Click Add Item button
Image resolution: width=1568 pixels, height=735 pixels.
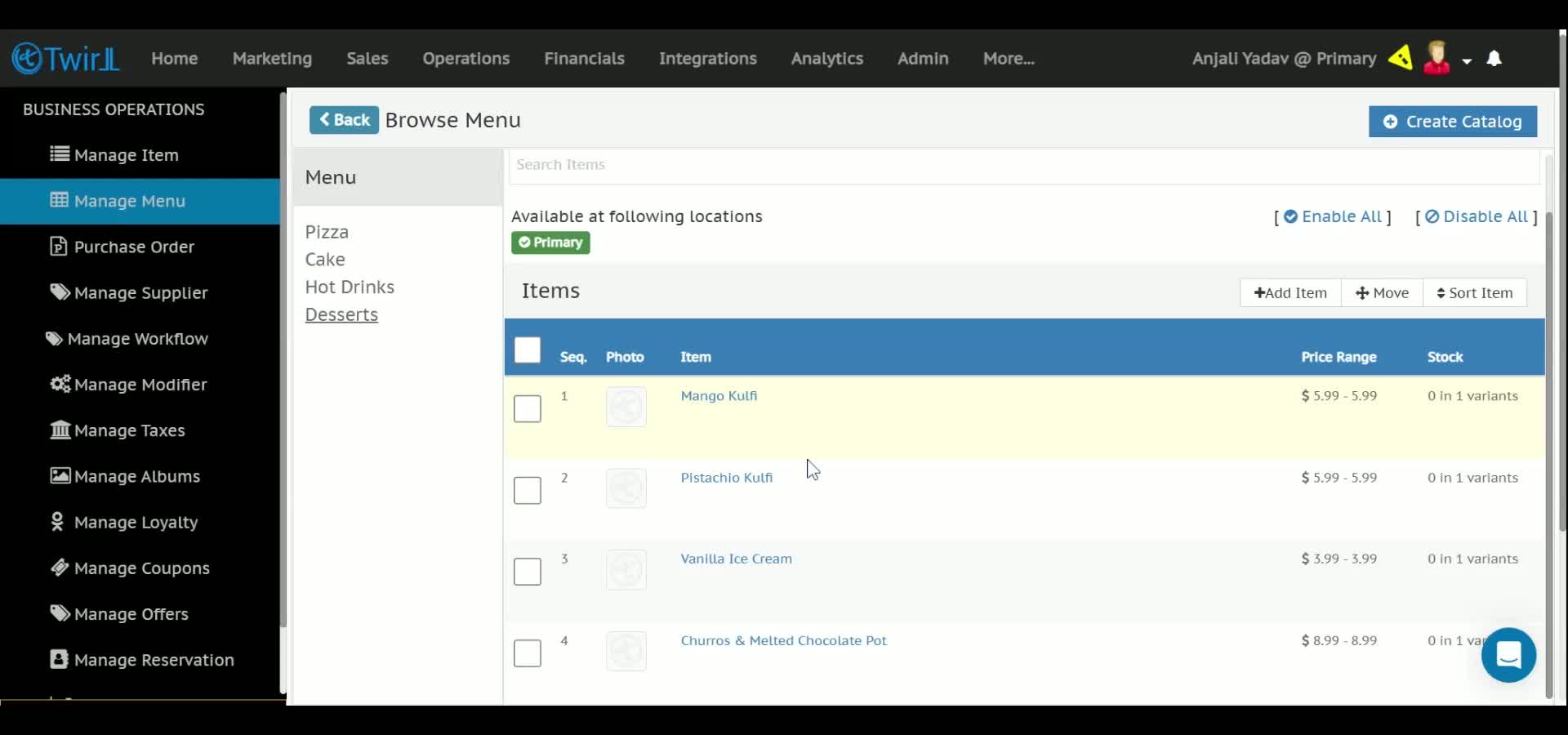[1290, 293]
